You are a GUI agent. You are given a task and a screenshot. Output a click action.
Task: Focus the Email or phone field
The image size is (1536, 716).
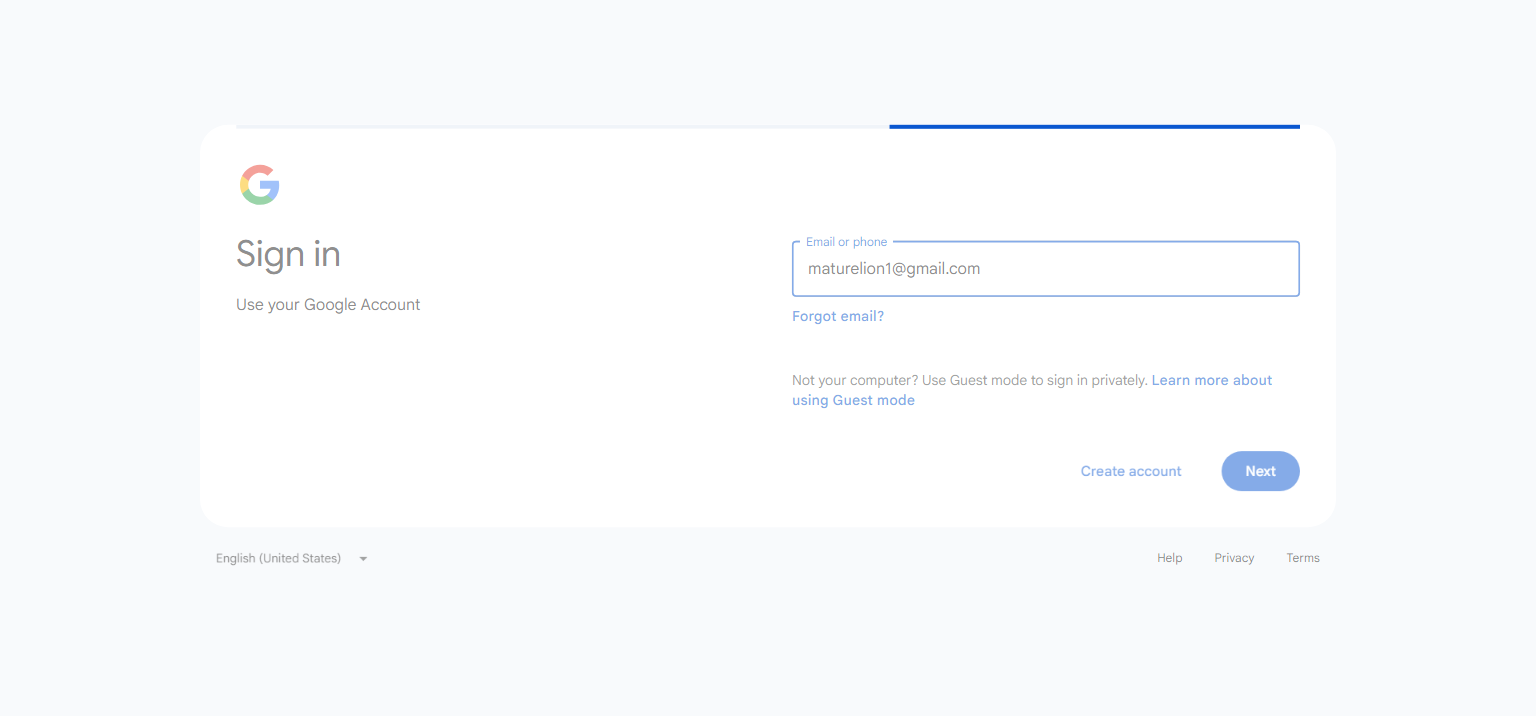click(1045, 269)
